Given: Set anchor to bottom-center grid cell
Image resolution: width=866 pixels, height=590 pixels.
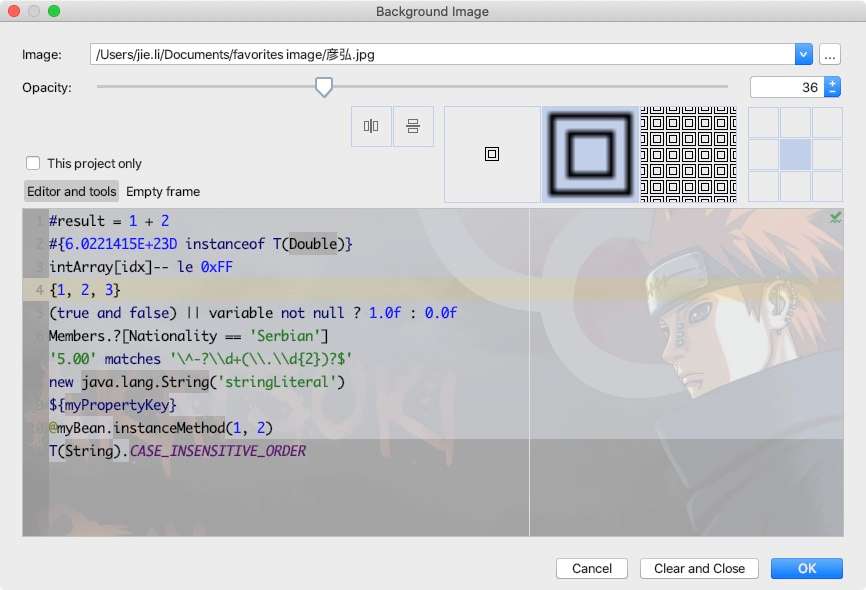Looking at the screenshot, I should pos(795,186).
